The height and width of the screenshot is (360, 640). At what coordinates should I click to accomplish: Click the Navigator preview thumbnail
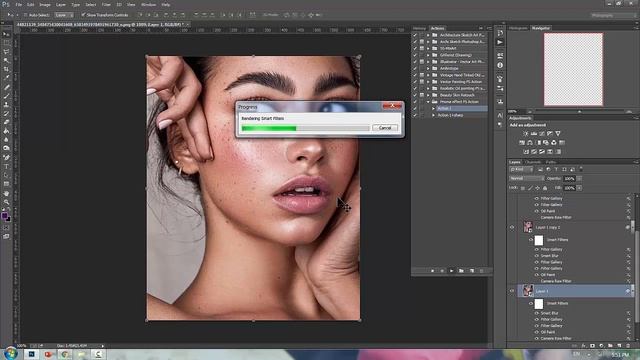(x=573, y=69)
